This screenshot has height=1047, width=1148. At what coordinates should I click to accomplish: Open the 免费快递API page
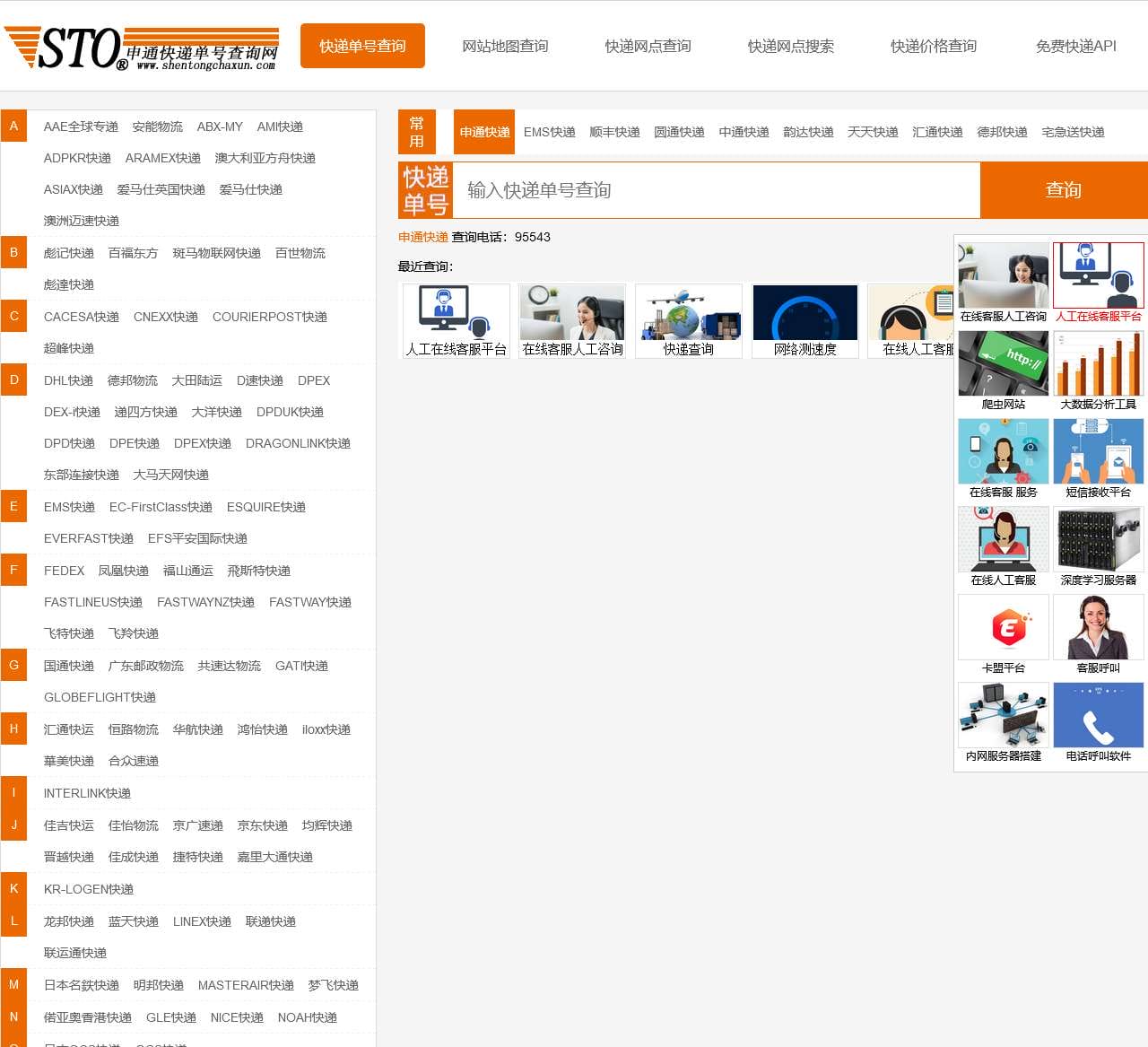pyautogui.click(x=1076, y=46)
